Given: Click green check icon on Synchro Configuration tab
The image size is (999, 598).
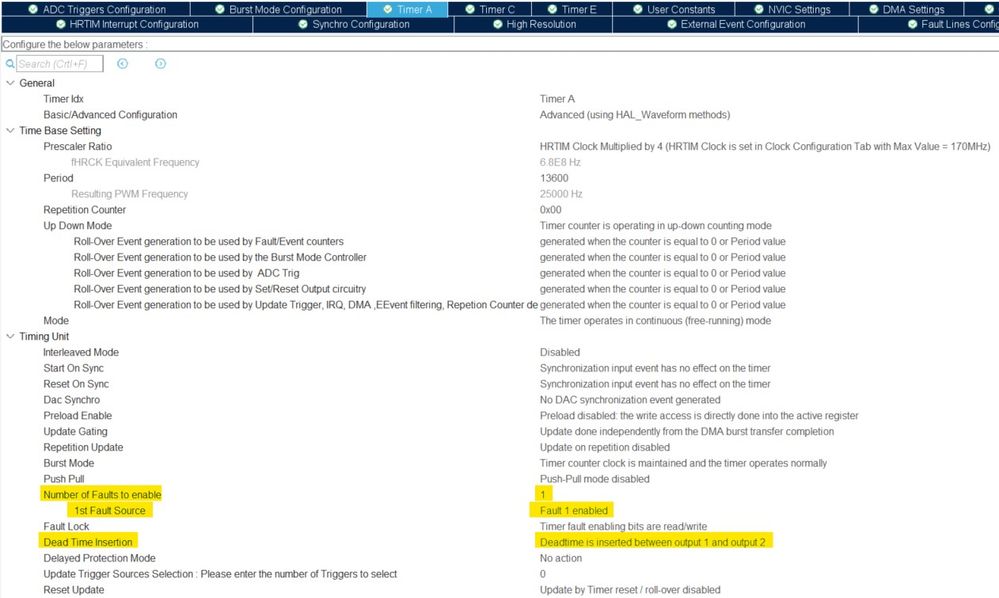Looking at the screenshot, I should click(303, 24).
